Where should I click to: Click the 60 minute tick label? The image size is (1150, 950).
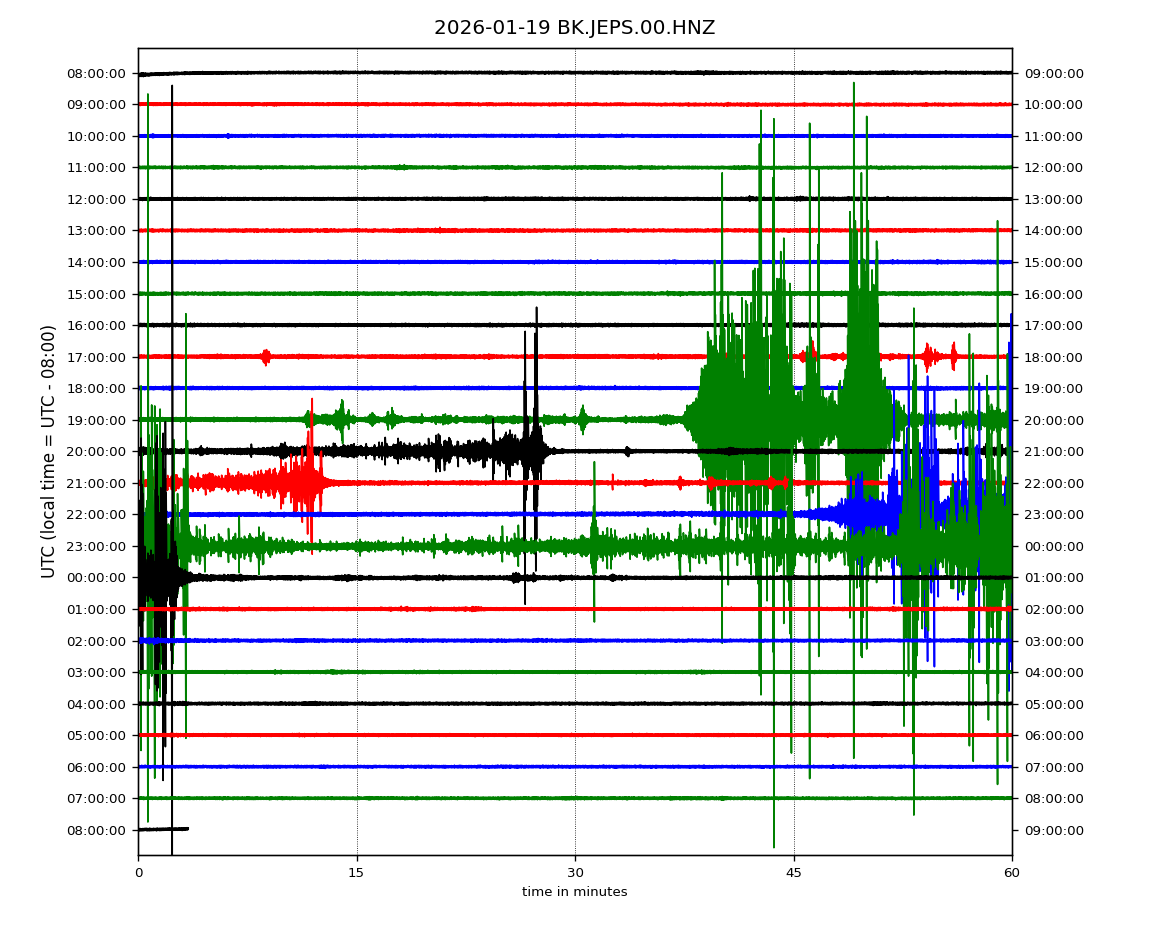[1012, 873]
